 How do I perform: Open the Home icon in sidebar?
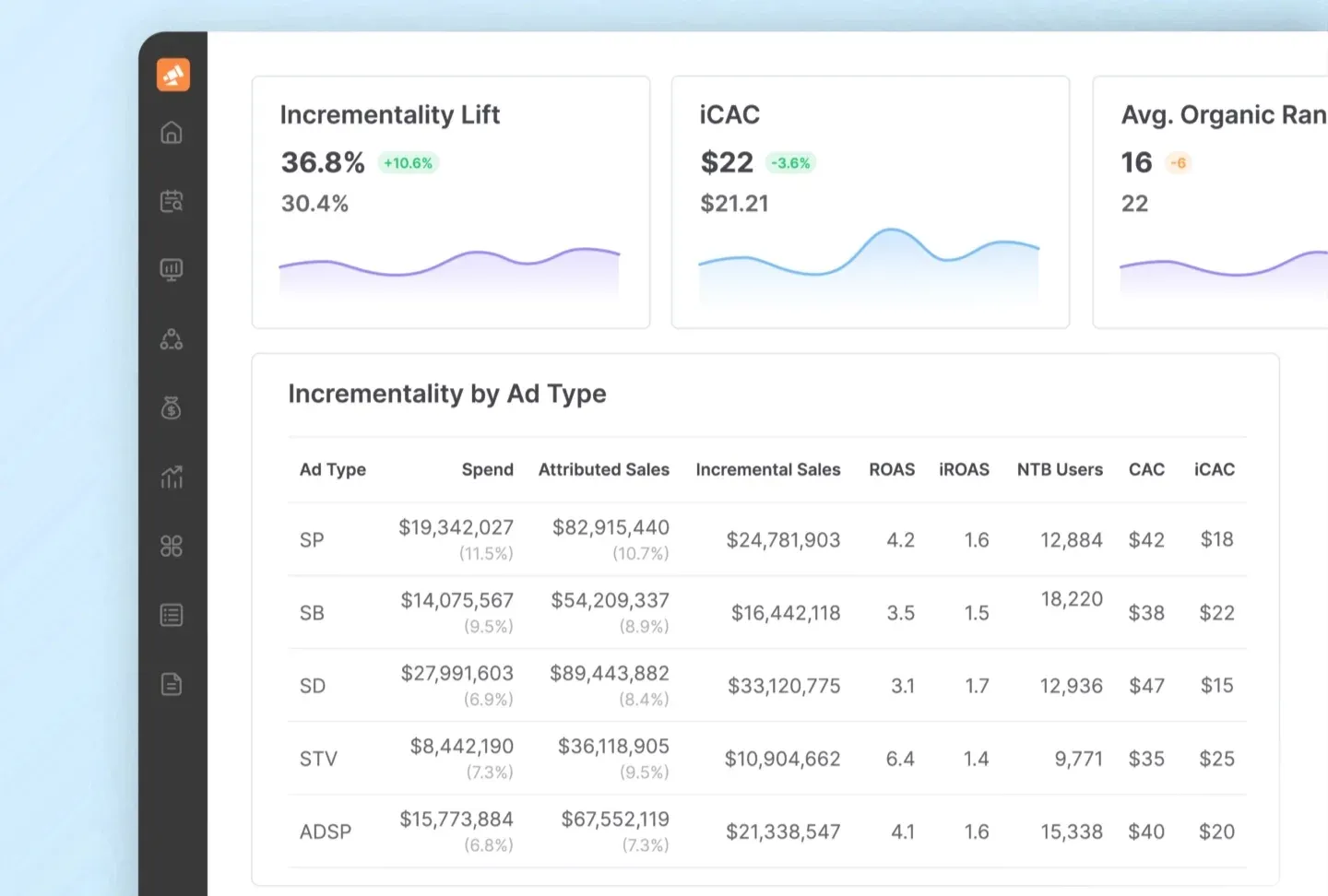pos(172,133)
